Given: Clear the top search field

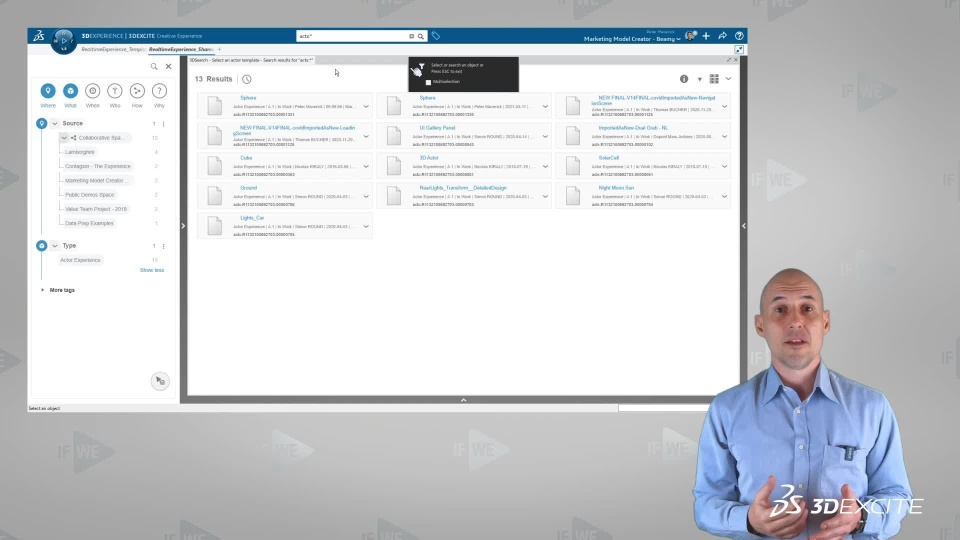Looking at the screenshot, I should point(411,36).
